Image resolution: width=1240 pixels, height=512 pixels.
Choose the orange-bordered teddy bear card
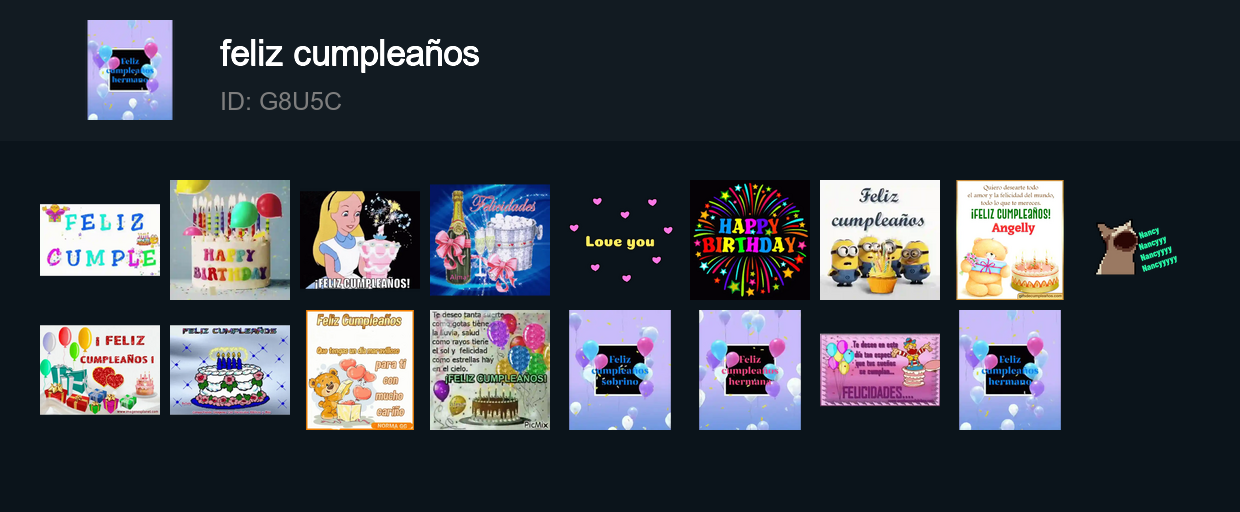point(360,370)
